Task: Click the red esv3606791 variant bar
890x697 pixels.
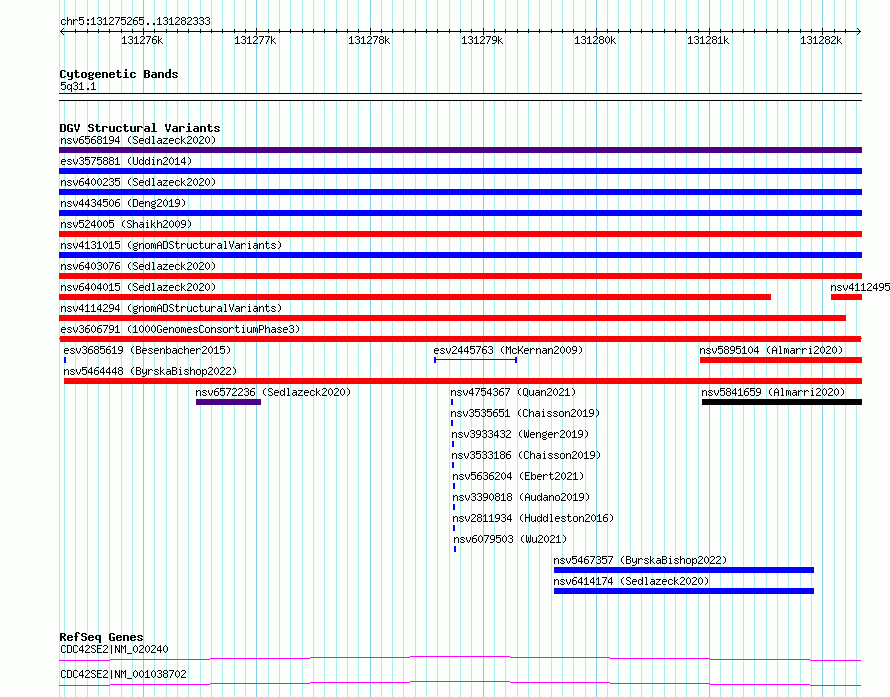Action: coord(460,339)
